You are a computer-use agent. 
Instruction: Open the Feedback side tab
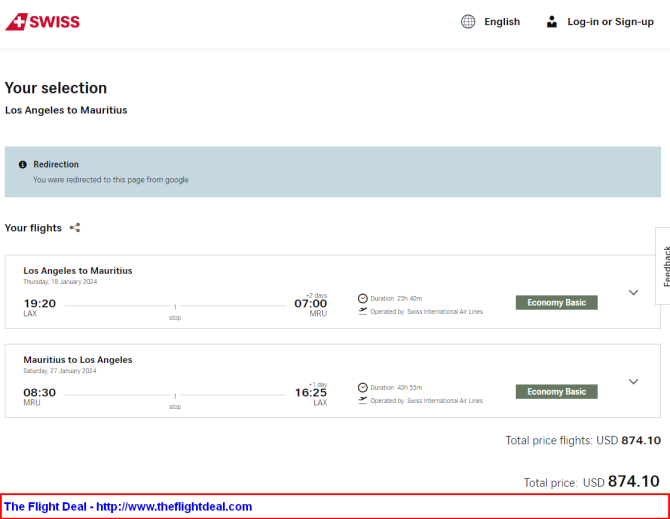[x=664, y=265]
